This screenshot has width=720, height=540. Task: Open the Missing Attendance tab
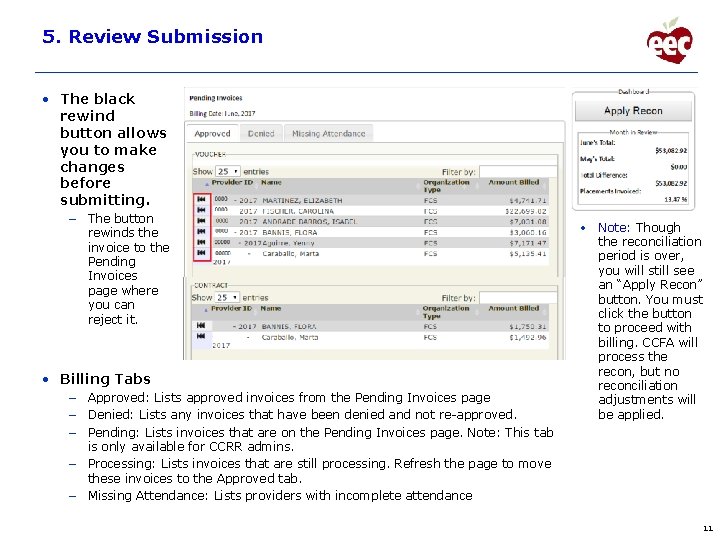(x=329, y=134)
